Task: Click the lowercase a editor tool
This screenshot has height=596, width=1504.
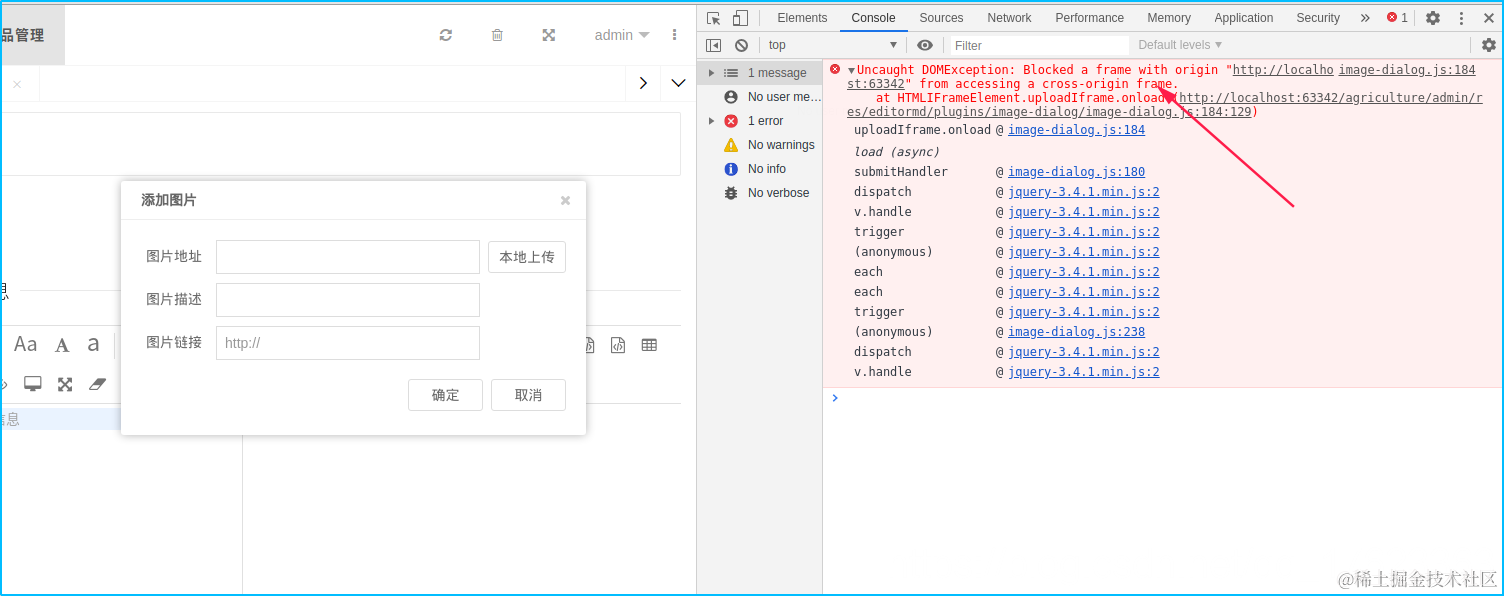Action: [93, 345]
